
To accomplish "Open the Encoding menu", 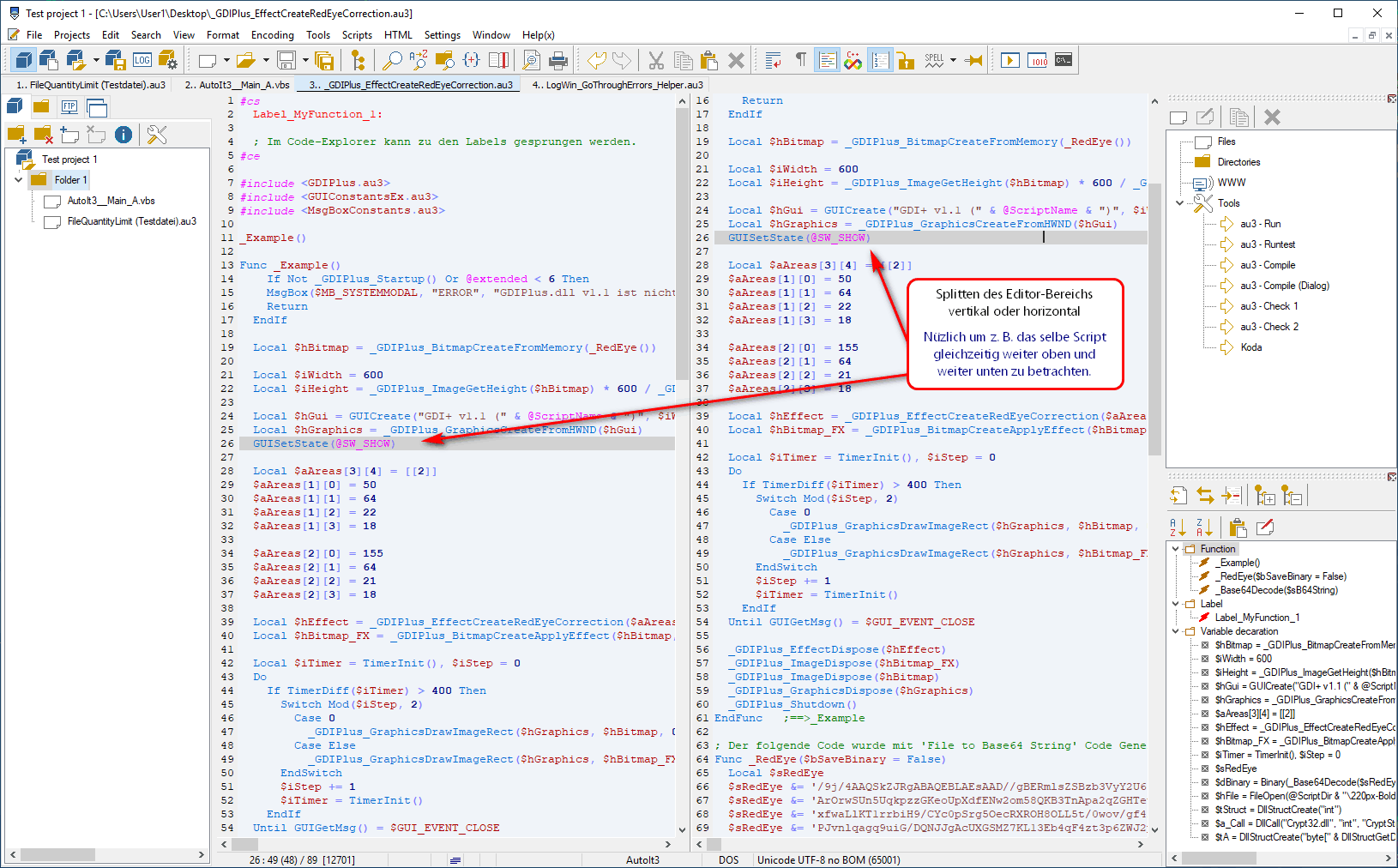I will pos(272,35).
